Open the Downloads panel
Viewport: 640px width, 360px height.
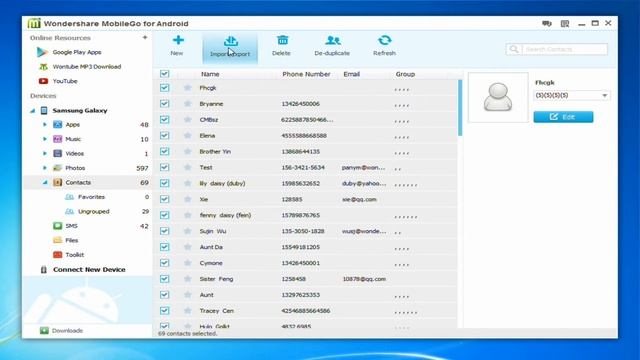[61, 331]
